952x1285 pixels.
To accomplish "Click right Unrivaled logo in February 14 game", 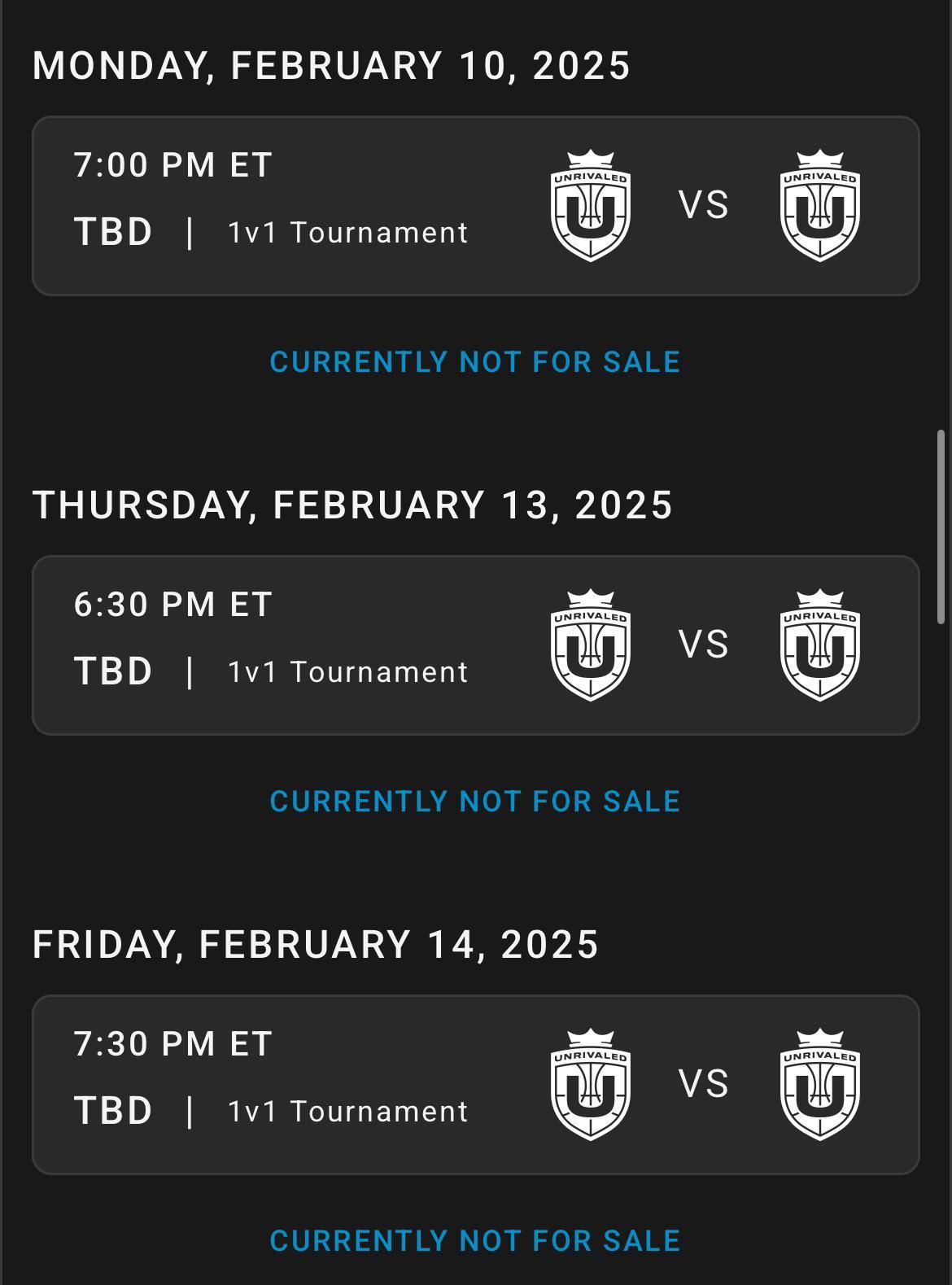I will tap(819, 1085).
